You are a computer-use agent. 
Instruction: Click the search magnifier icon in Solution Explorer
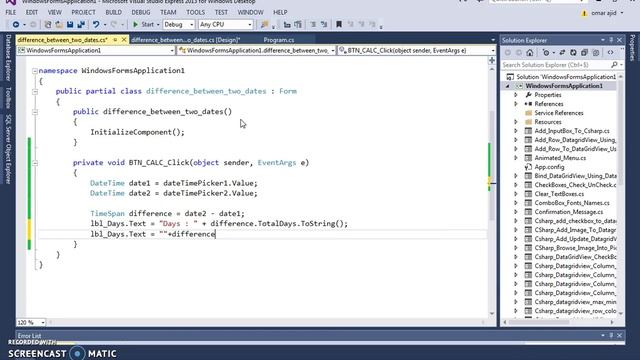(614, 65)
